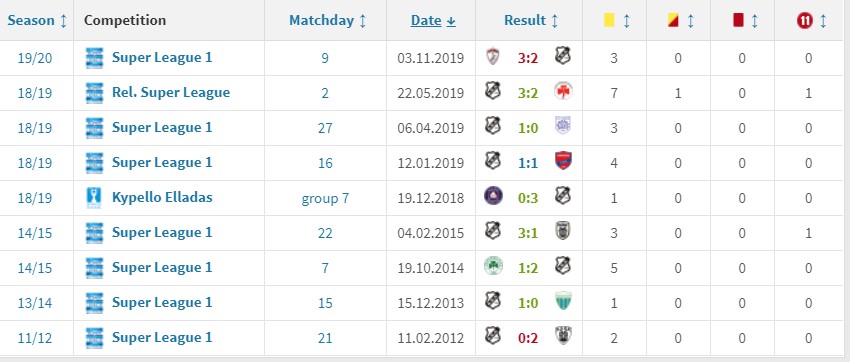Screen dimensions: 850x362
Task: Sort by red card icon column
Action: pyautogui.click(x=745, y=21)
